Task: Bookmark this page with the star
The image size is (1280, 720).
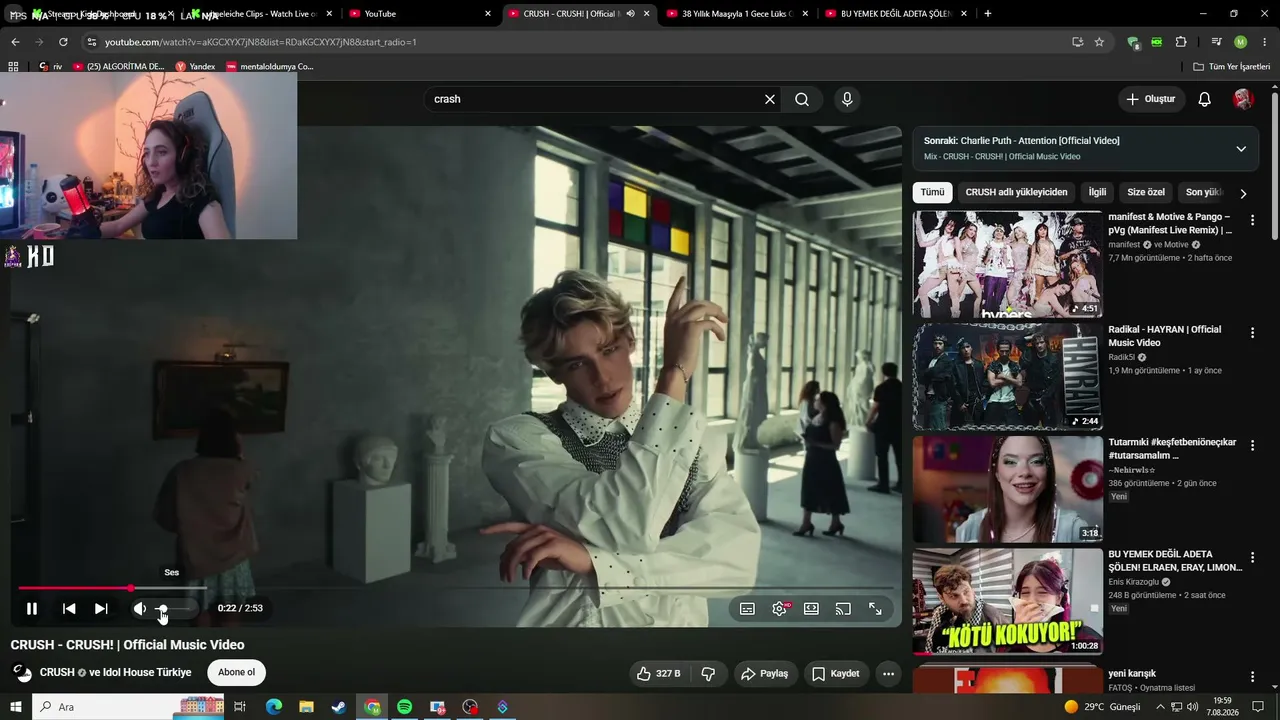Action: click(1099, 42)
